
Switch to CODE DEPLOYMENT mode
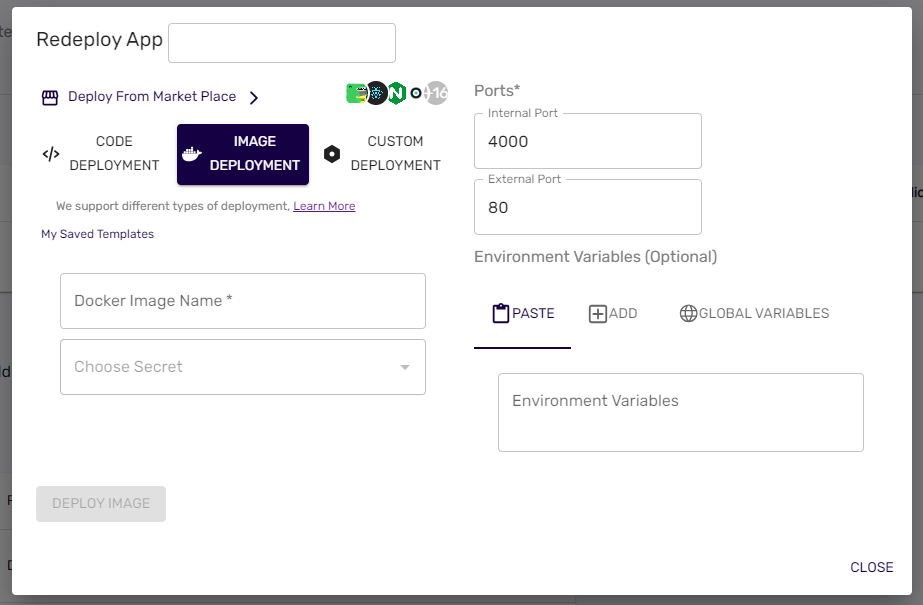(x=113, y=154)
